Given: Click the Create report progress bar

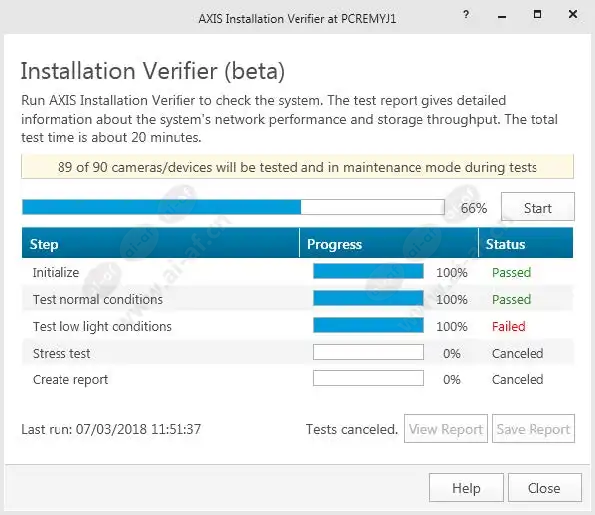Looking at the screenshot, I should tap(368, 378).
